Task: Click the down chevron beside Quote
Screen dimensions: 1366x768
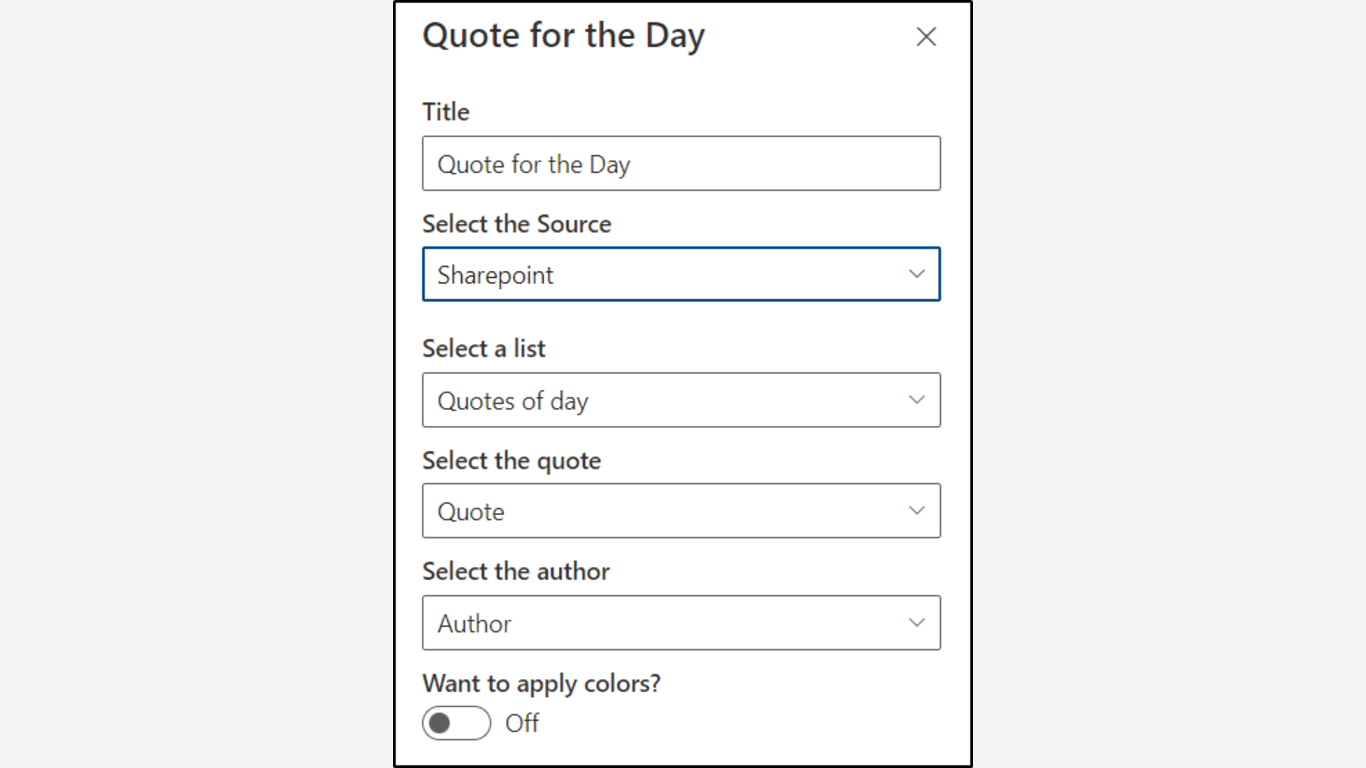Action: click(x=916, y=511)
